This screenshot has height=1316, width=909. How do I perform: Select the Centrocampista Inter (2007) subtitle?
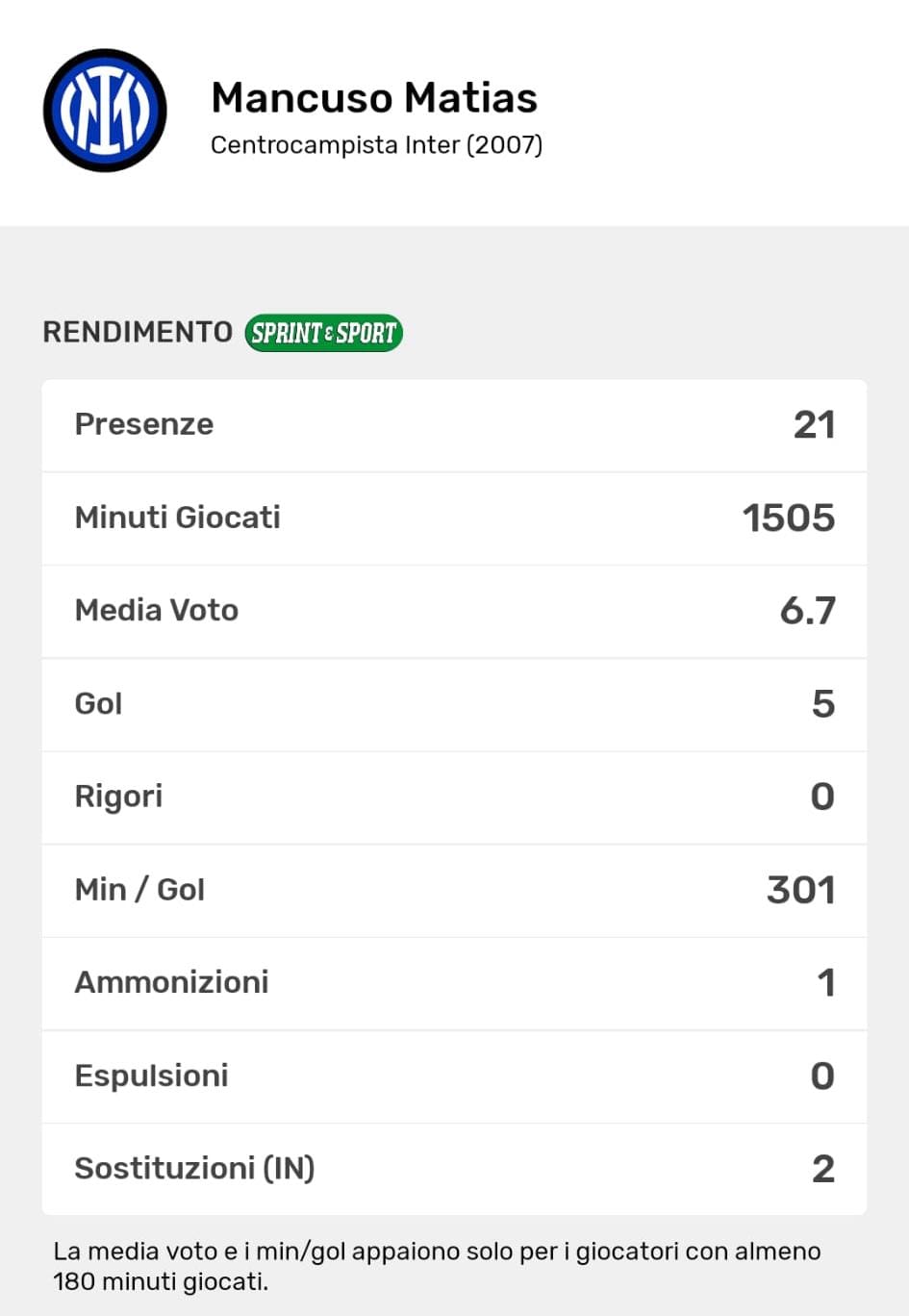pos(376,145)
